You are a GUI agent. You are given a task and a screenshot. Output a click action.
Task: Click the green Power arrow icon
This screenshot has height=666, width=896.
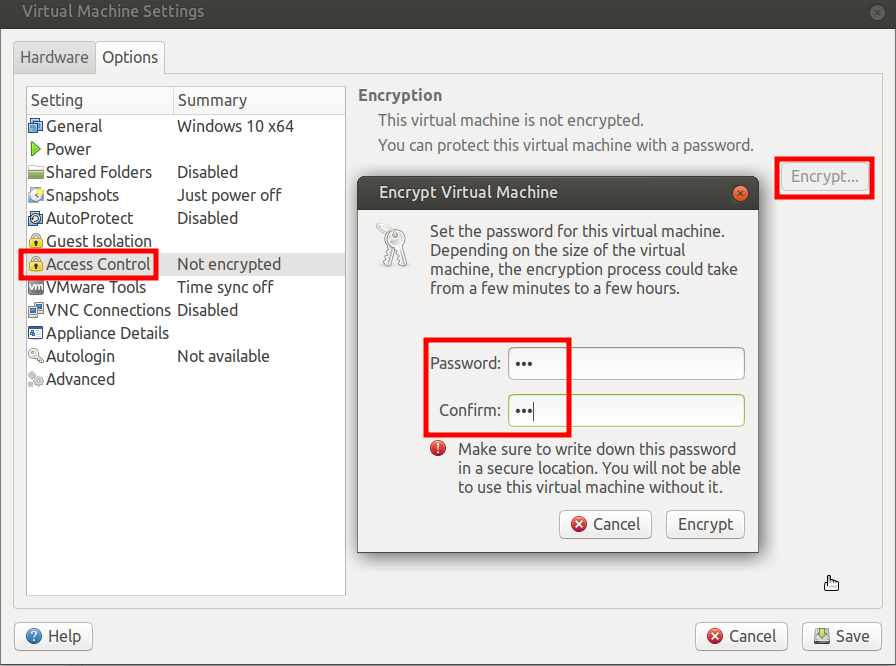tap(35, 149)
